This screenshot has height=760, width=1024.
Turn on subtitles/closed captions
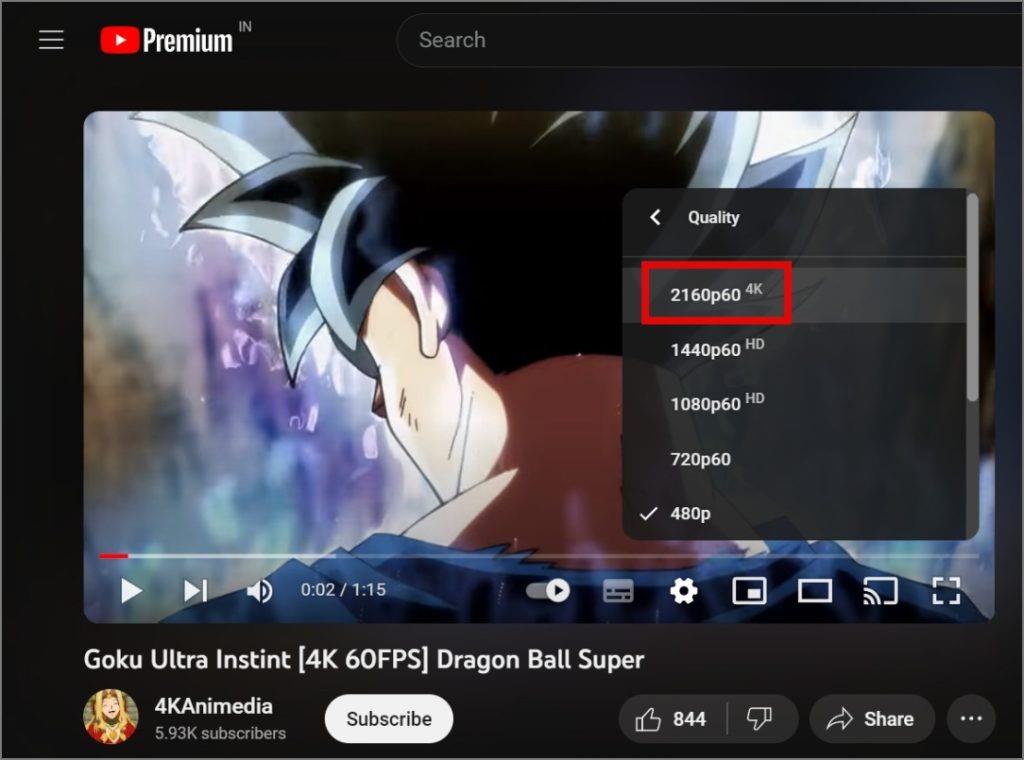[618, 592]
